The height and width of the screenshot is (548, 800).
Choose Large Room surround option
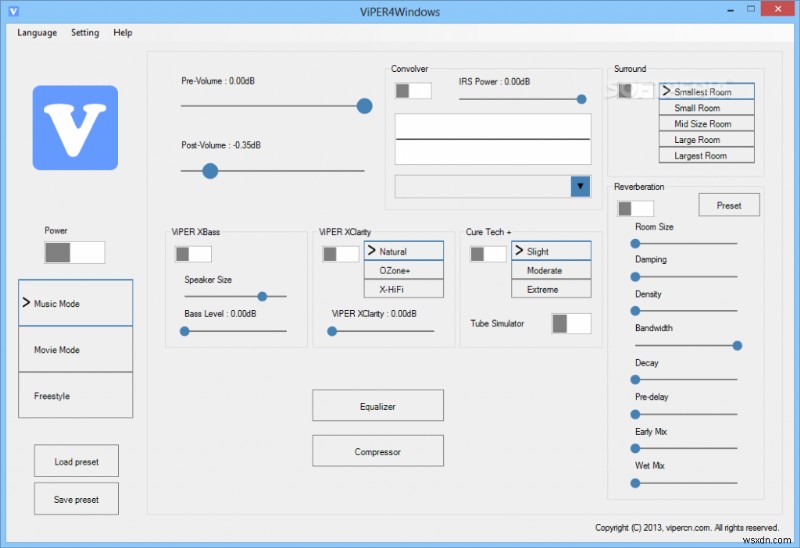[707, 139]
